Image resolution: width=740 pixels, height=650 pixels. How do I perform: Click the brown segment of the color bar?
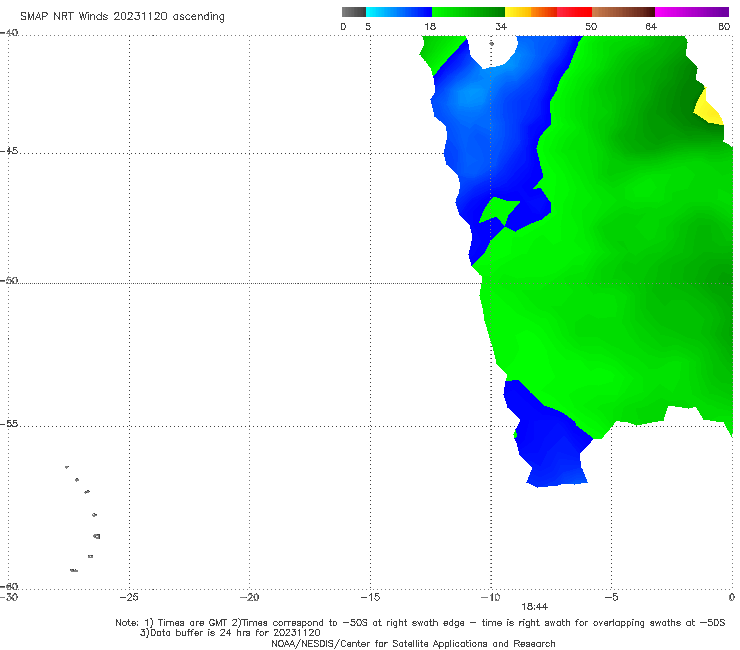pos(623,12)
